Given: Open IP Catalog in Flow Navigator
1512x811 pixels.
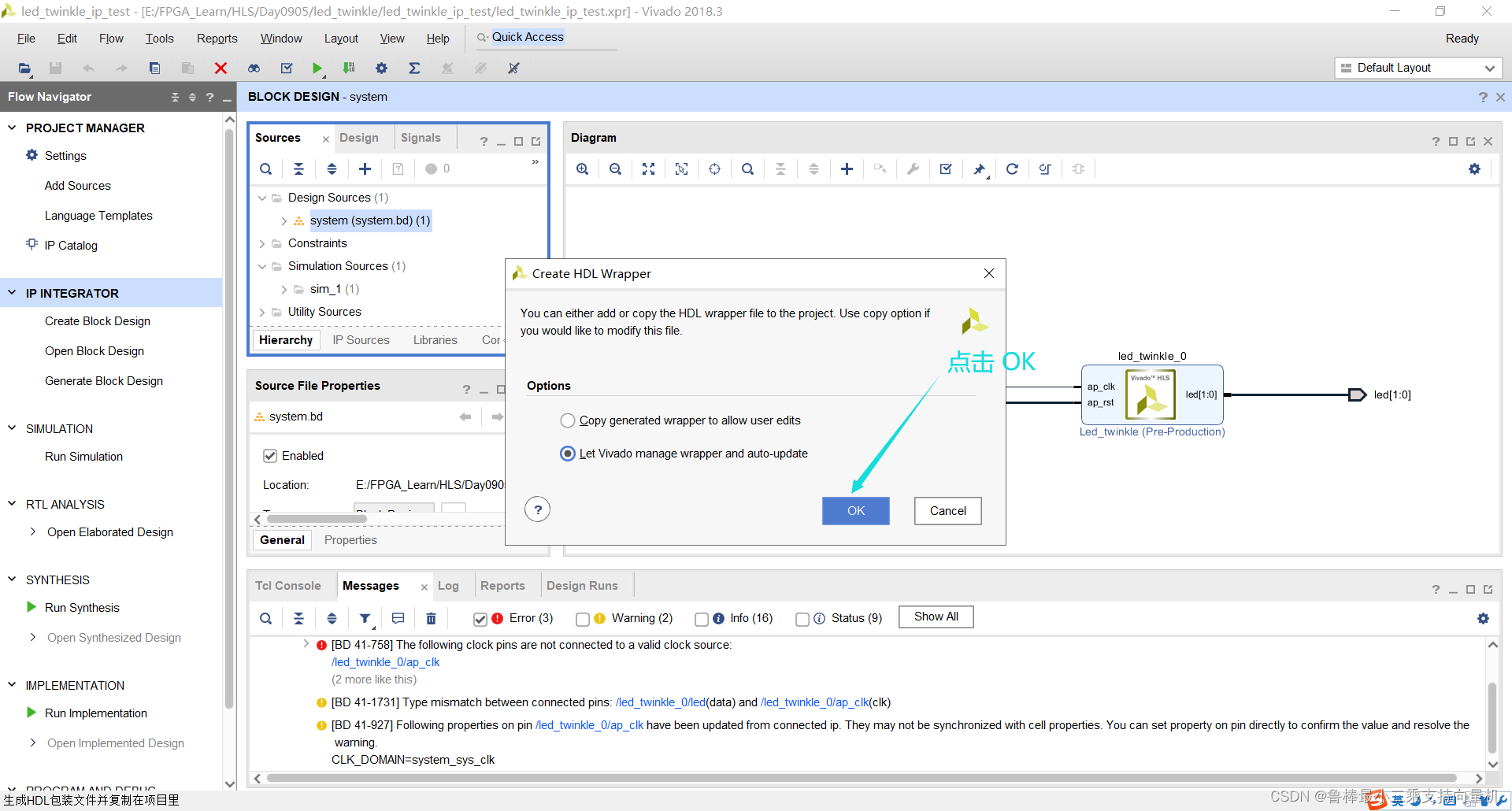Looking at the screenshot, I should (x=71, y=246).
